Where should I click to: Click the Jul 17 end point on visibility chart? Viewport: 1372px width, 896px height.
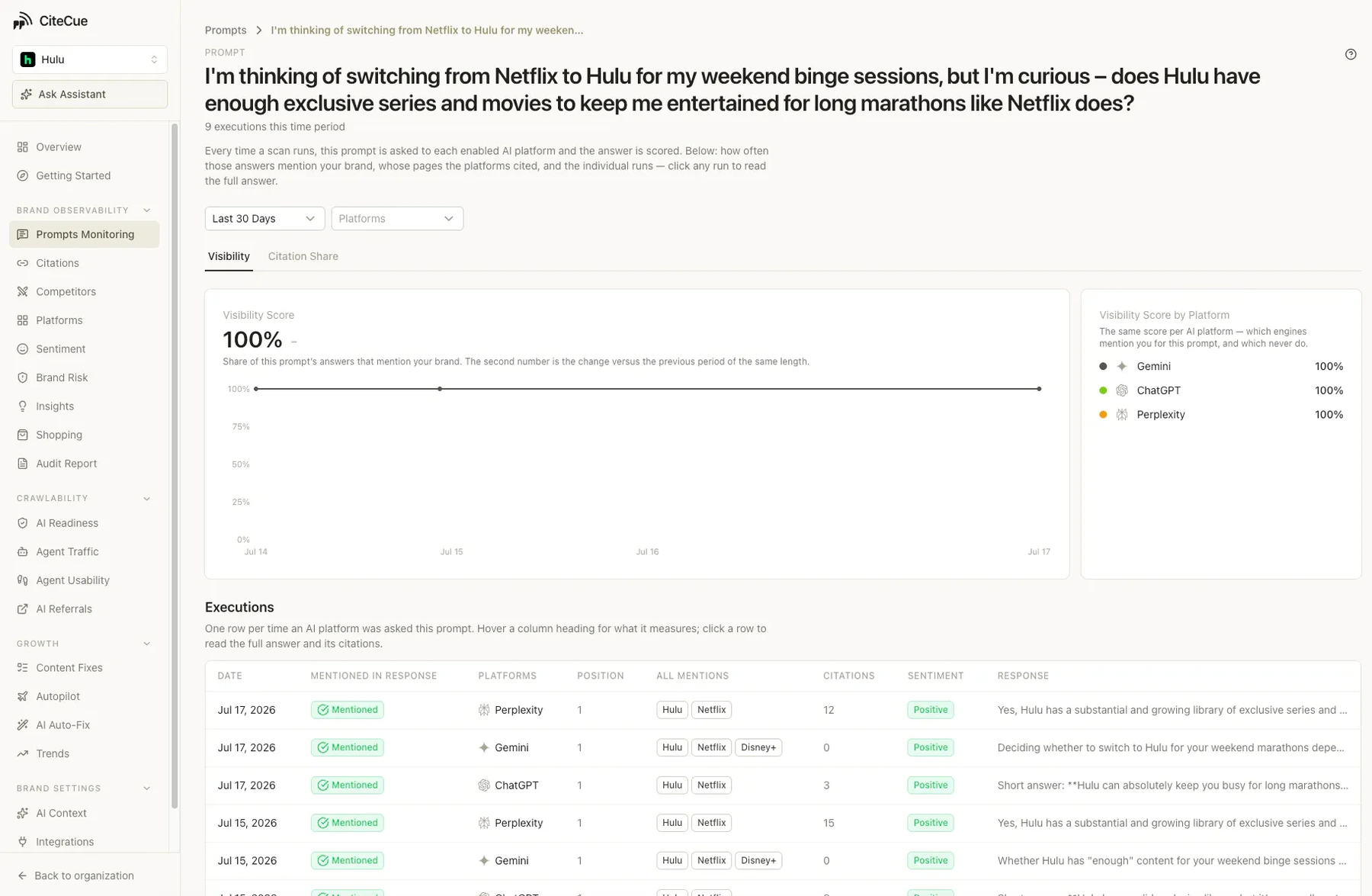(1039, 389)
